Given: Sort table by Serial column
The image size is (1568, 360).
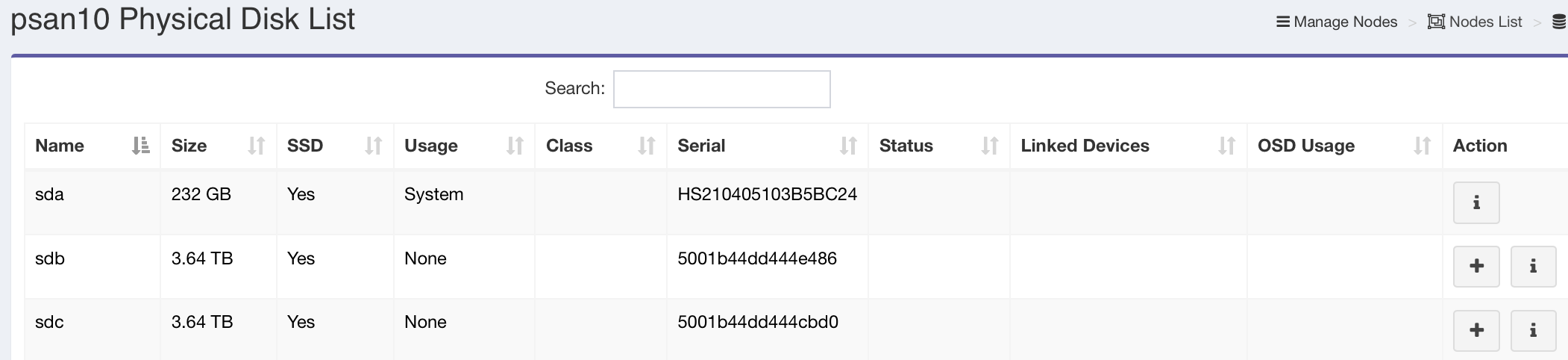Looking at the screenshot, I should tap(848, 146).
